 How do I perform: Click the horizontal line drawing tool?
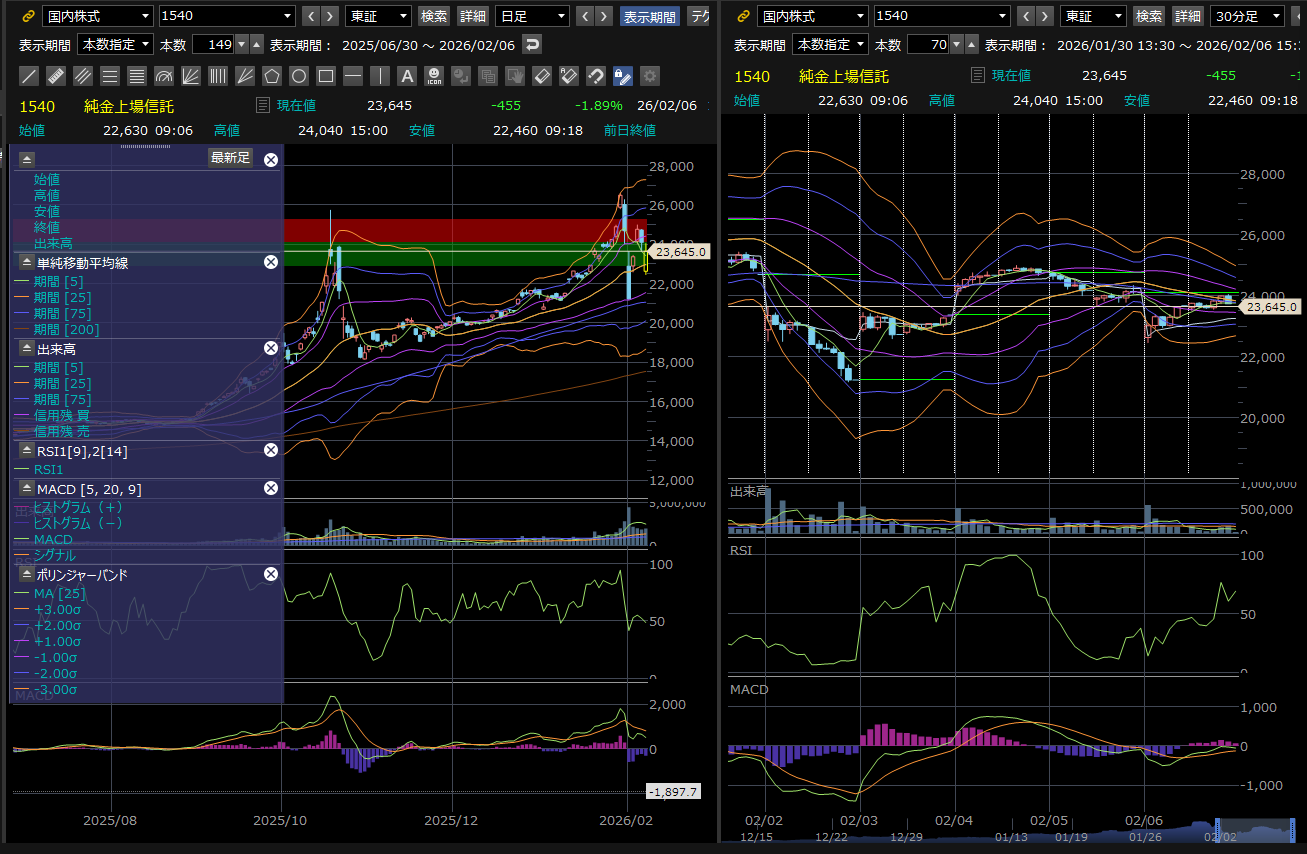click(x=353, y=76)
